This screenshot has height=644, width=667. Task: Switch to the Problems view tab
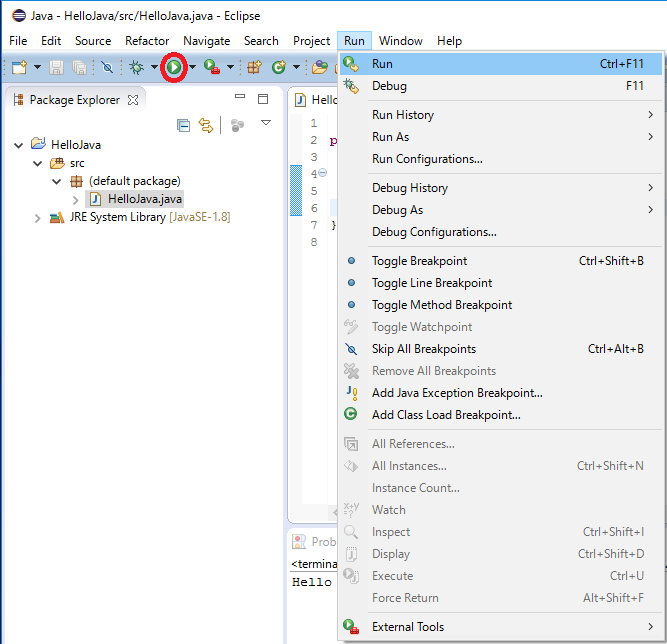(x=314, y=541)
